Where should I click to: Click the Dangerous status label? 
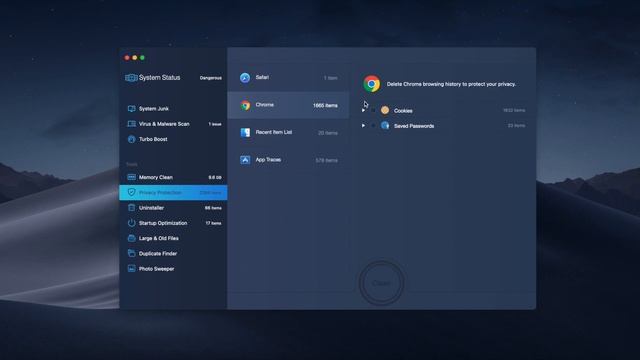point(211,78)
